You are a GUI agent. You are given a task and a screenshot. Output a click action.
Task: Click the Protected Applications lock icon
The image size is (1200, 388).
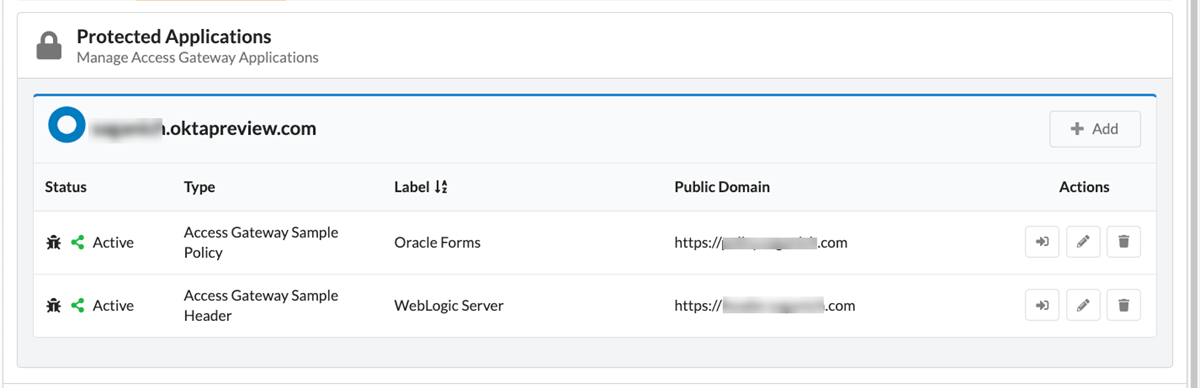click(48, 45)
